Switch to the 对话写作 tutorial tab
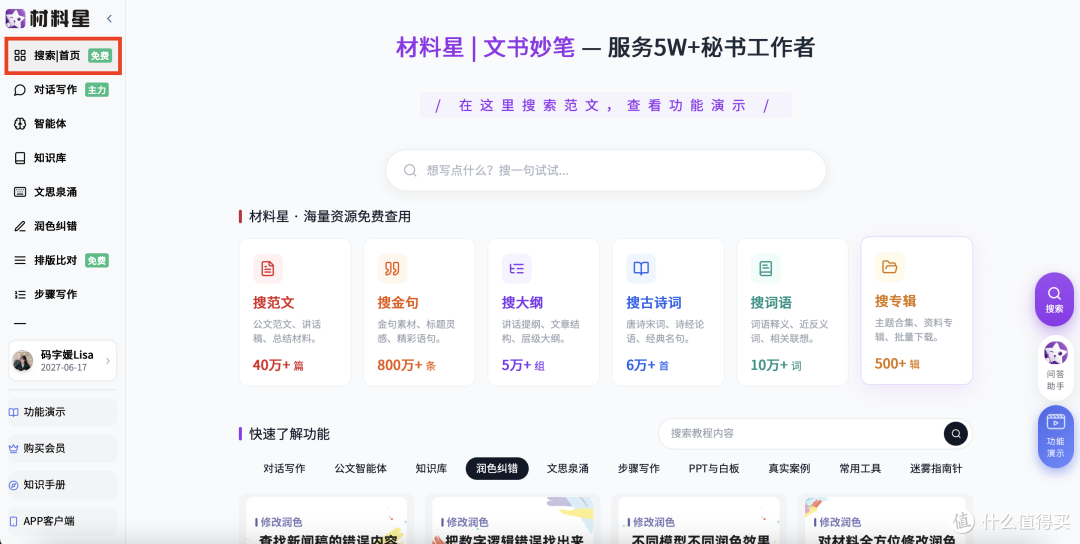Screen dimensions: 1080x544 284,469
